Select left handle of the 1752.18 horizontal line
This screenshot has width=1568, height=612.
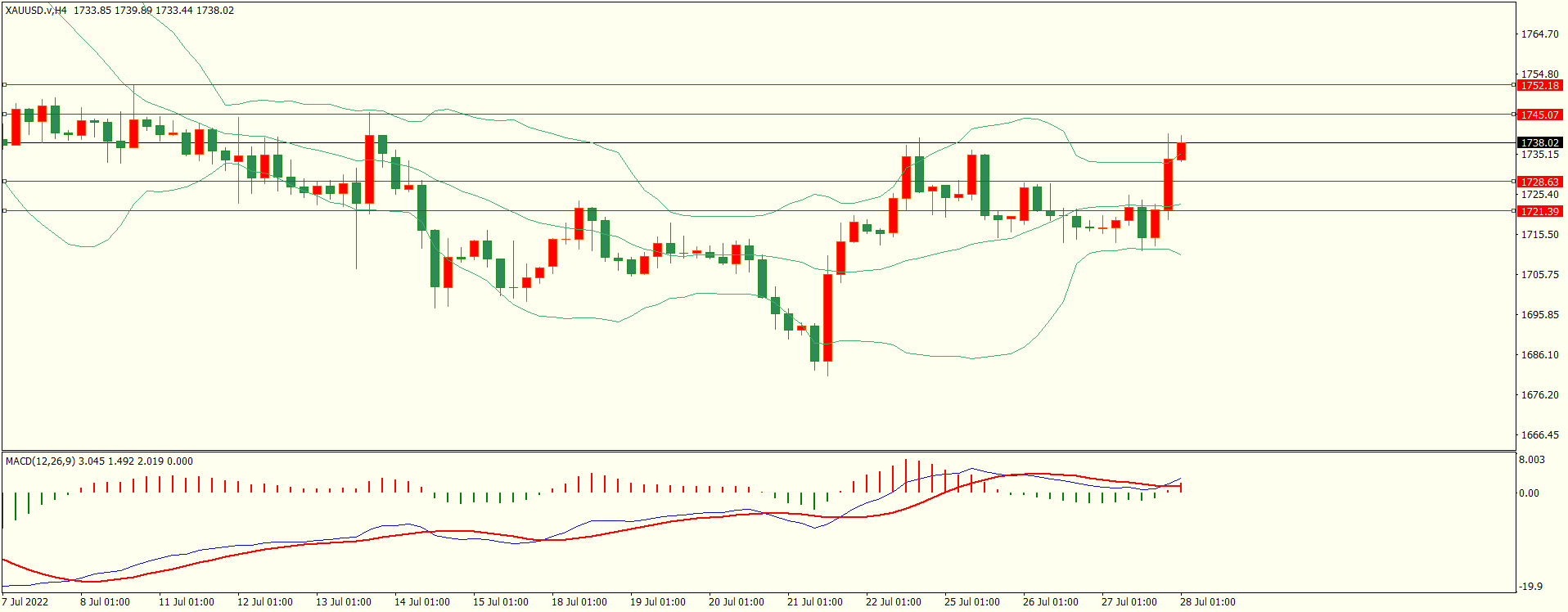pos(4,85)
